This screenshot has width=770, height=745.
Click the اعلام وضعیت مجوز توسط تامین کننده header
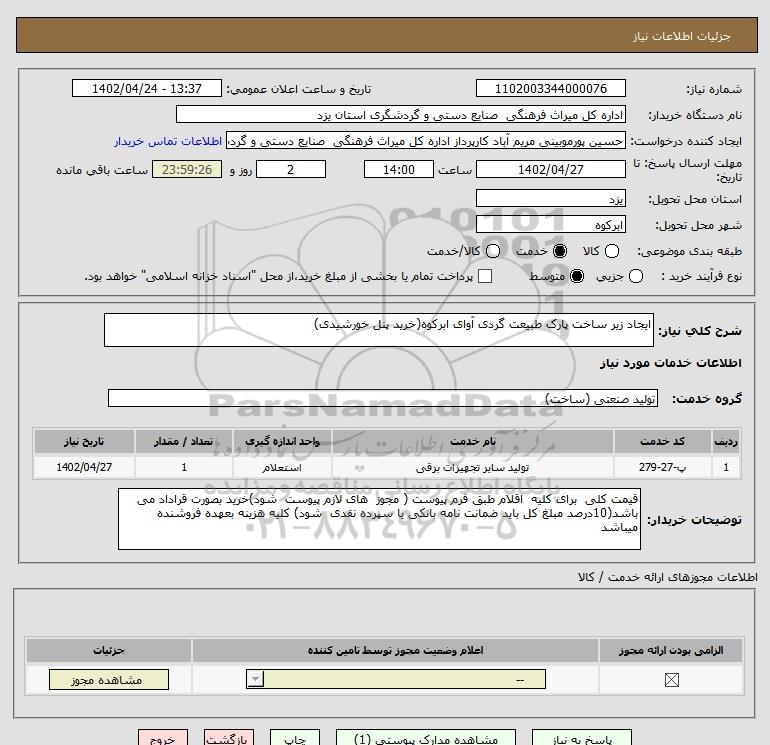pos(395,650)
